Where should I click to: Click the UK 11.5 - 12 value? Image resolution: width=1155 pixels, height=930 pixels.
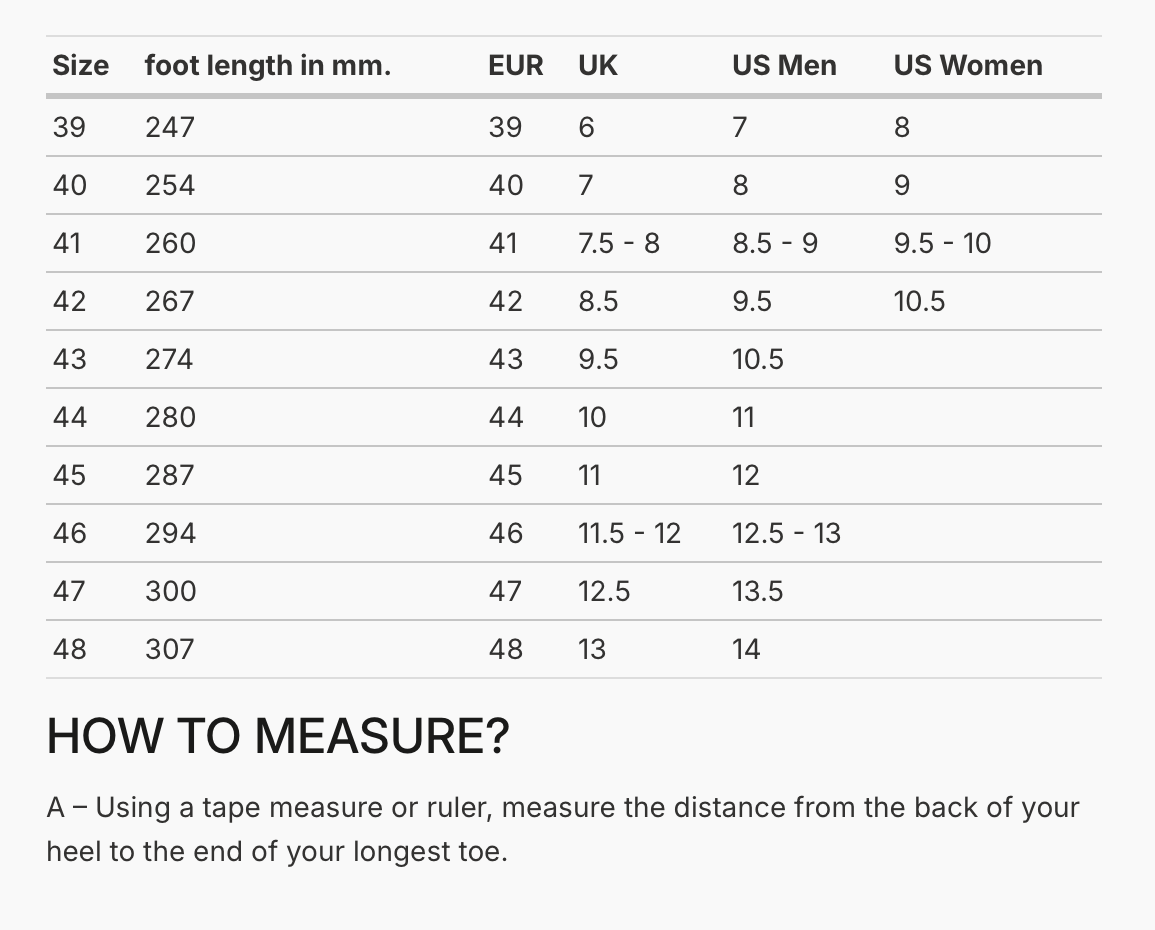[629, 534]
